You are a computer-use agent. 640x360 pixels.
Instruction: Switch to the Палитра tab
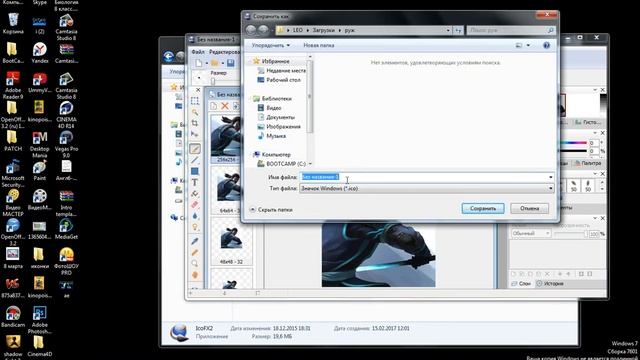tap(587, 163)
